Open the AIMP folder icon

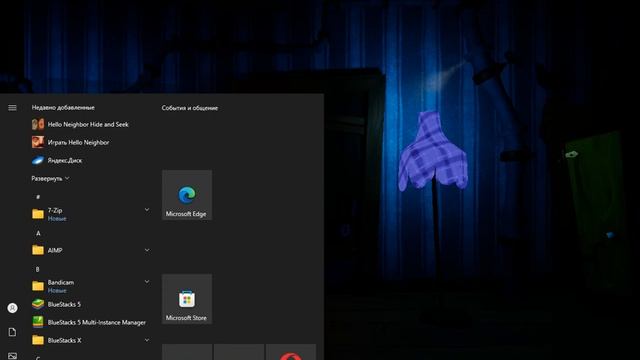[38, 250]
